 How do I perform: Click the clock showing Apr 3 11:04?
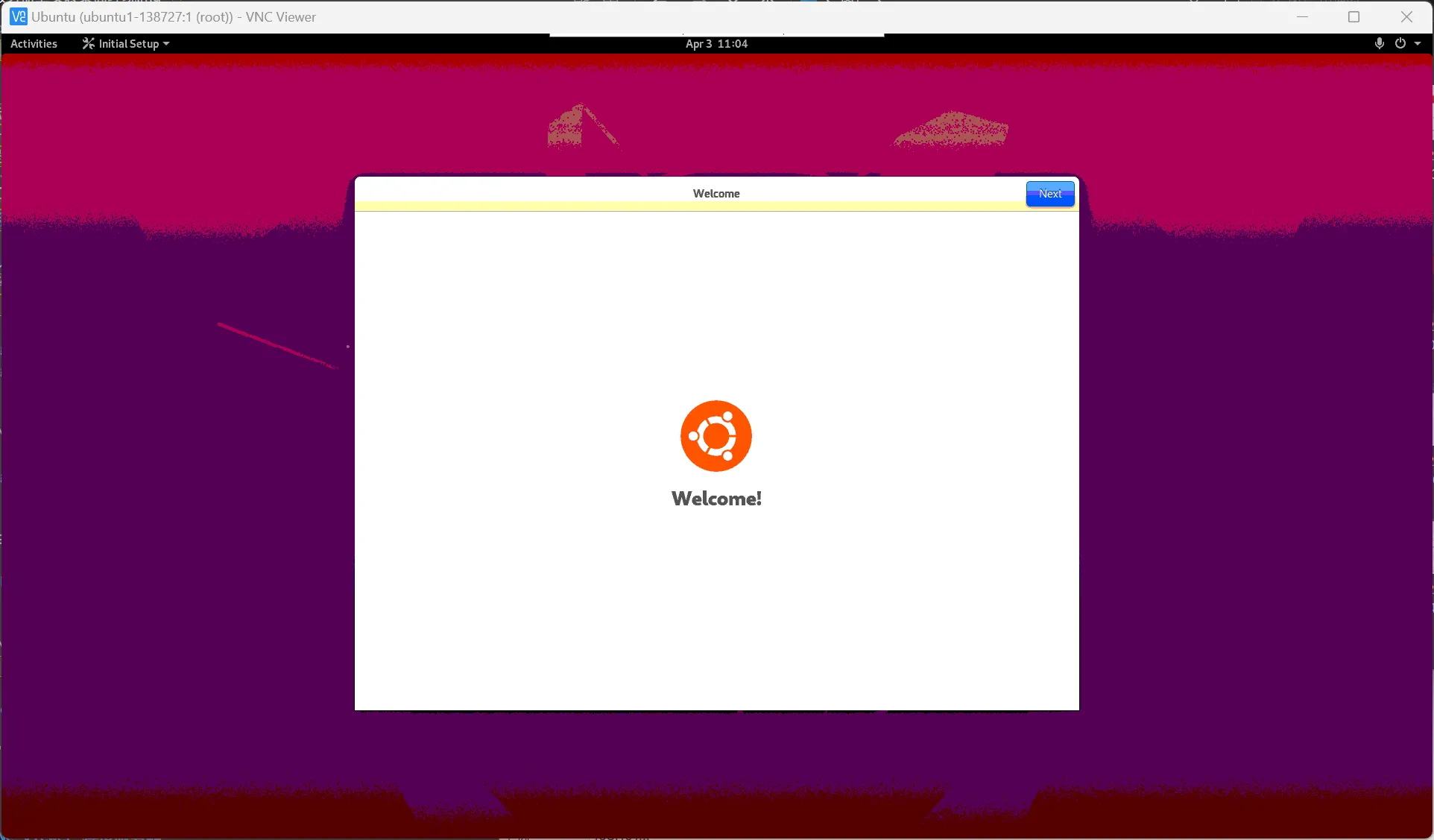point(716,44)
